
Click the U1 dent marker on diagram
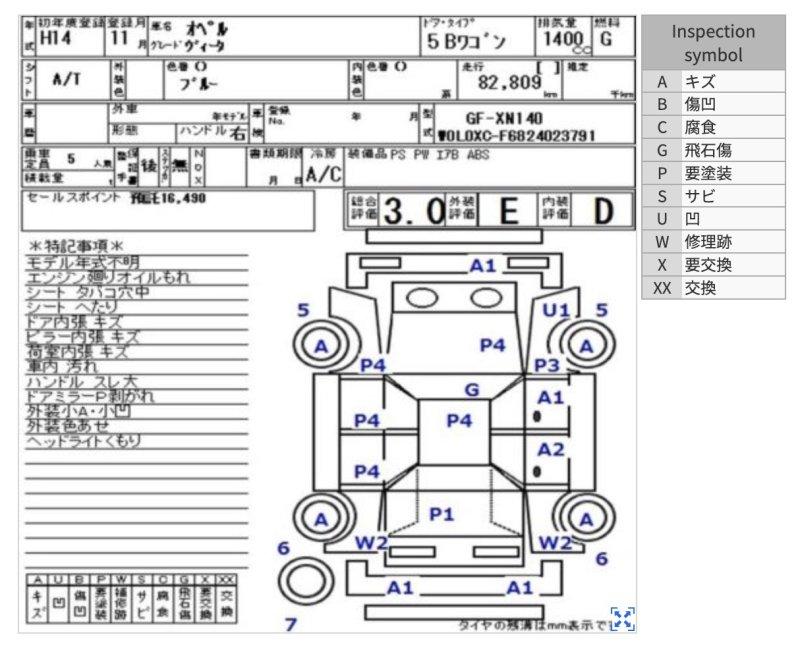pos(555,310)
